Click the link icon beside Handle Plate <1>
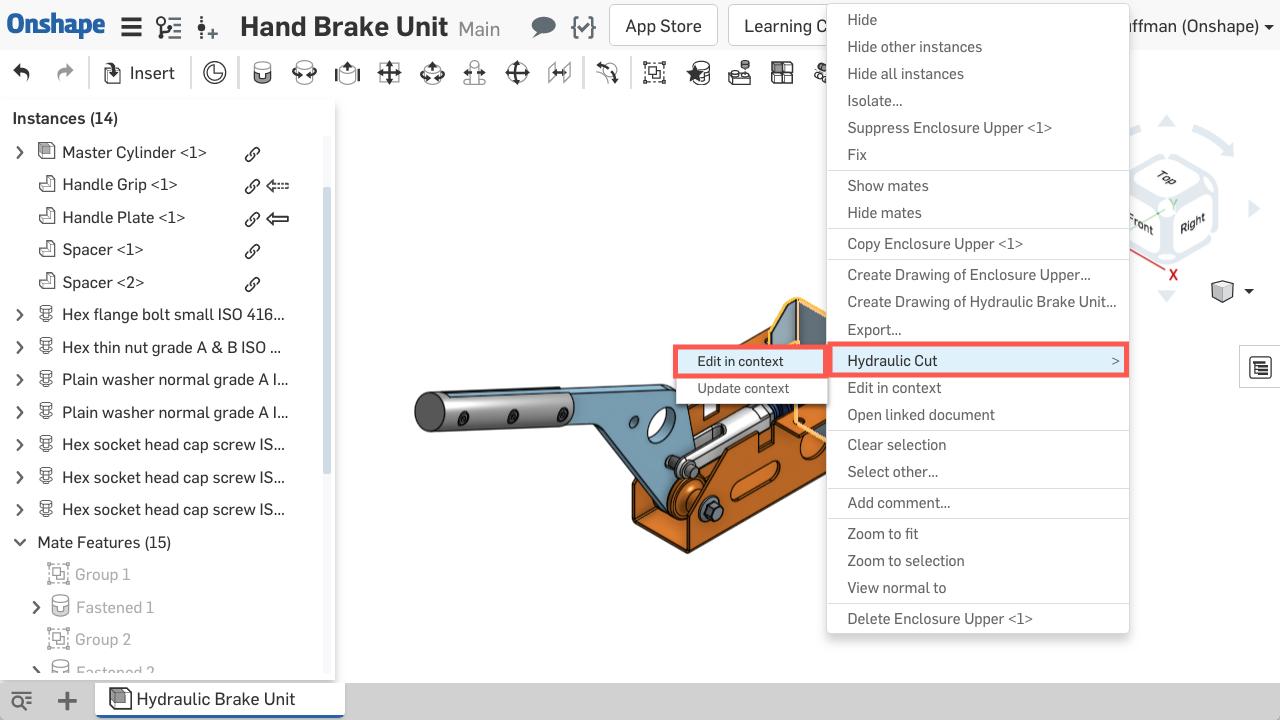This screenshot has width=1280, height=720. (252, 218)
